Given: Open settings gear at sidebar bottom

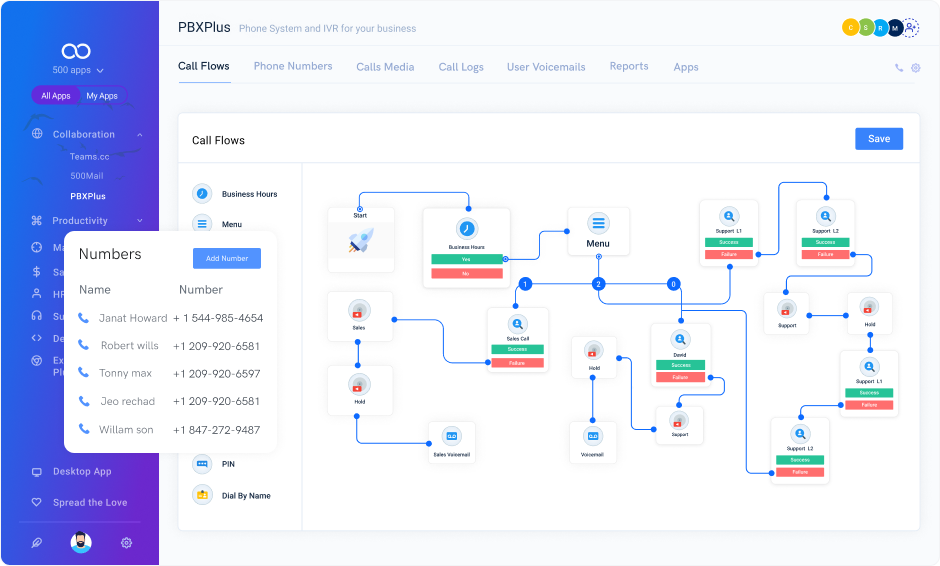Looking at the screenshot, I should 126,543.
